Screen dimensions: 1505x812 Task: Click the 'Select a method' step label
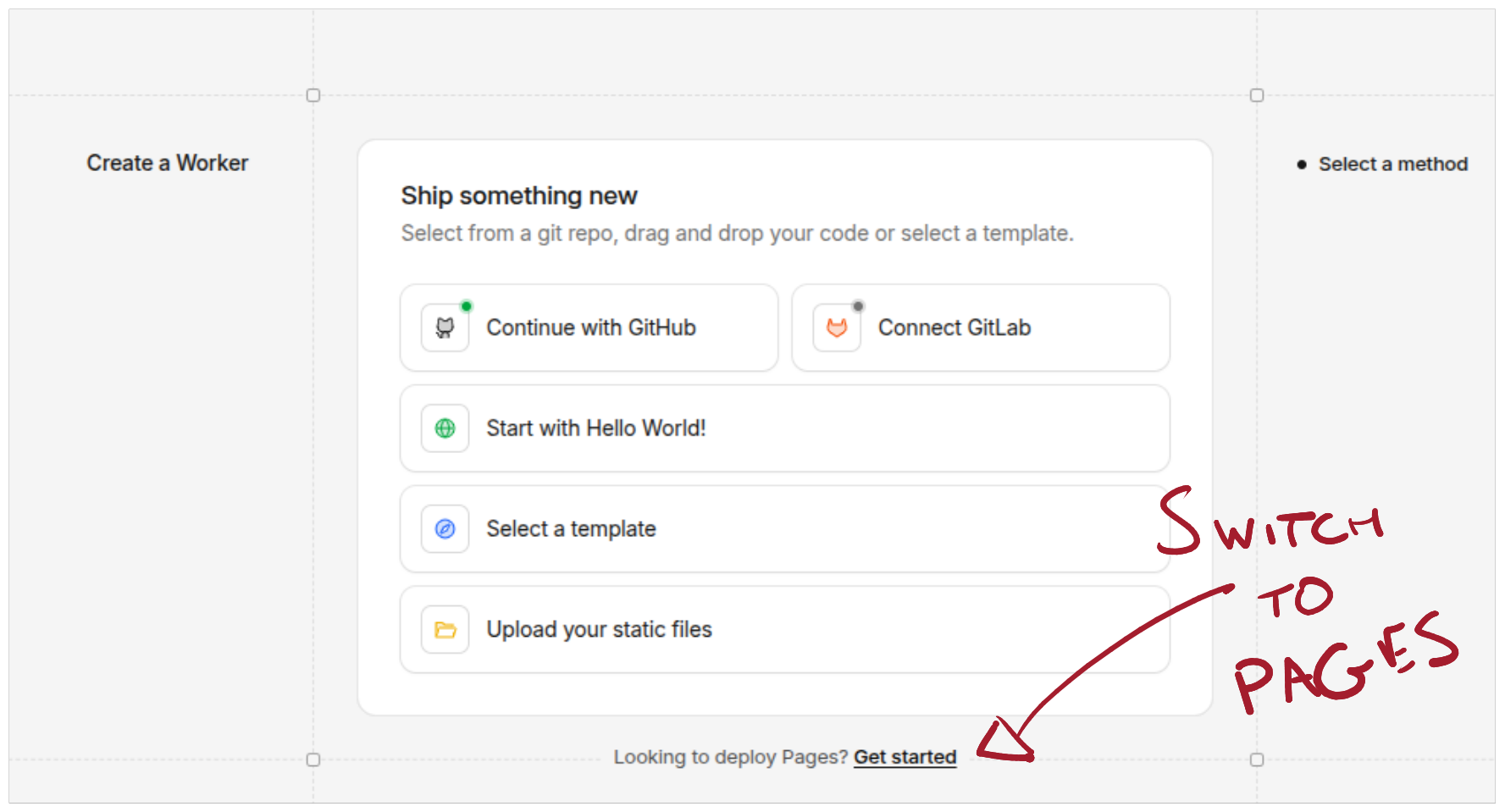(x=1393, y=163)
